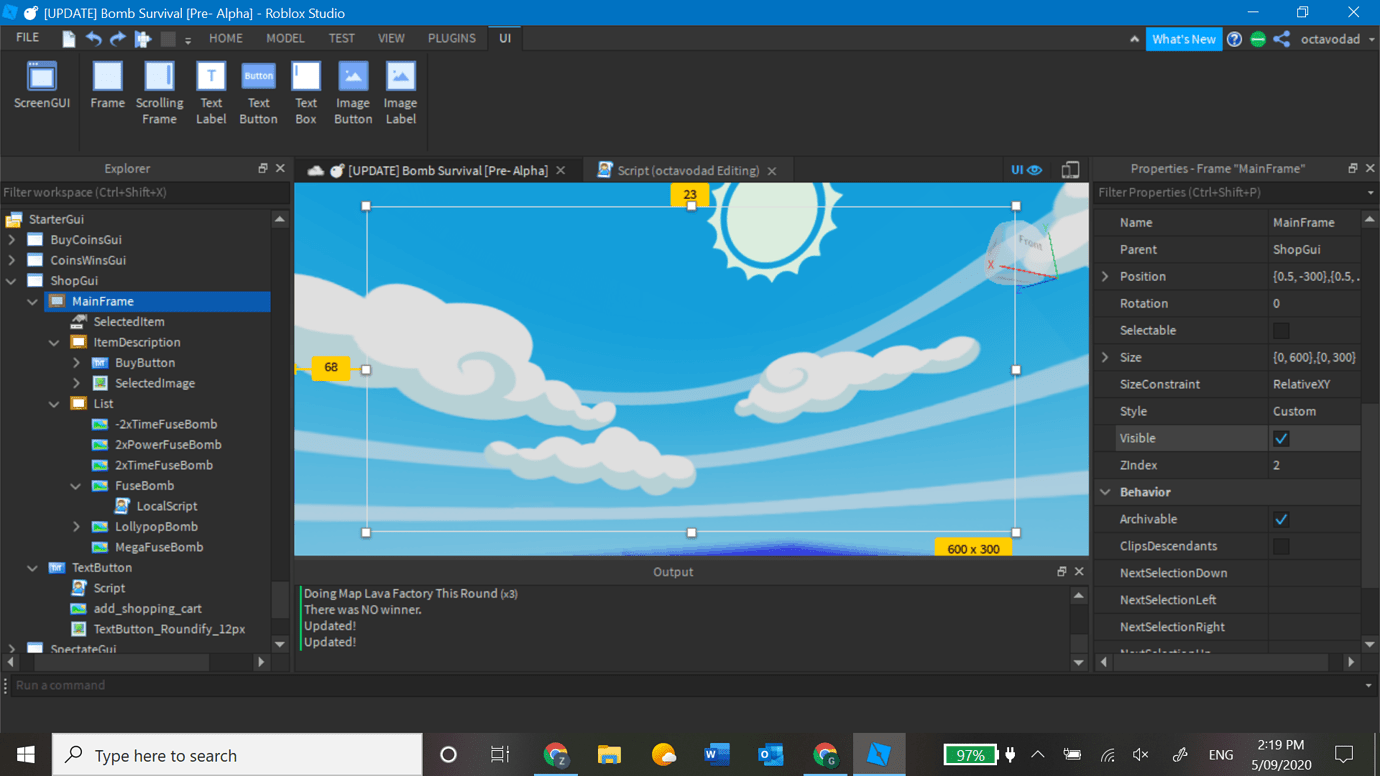Select the FuseBomb tree item
The image size is (1380, 776).
(145, 486)
